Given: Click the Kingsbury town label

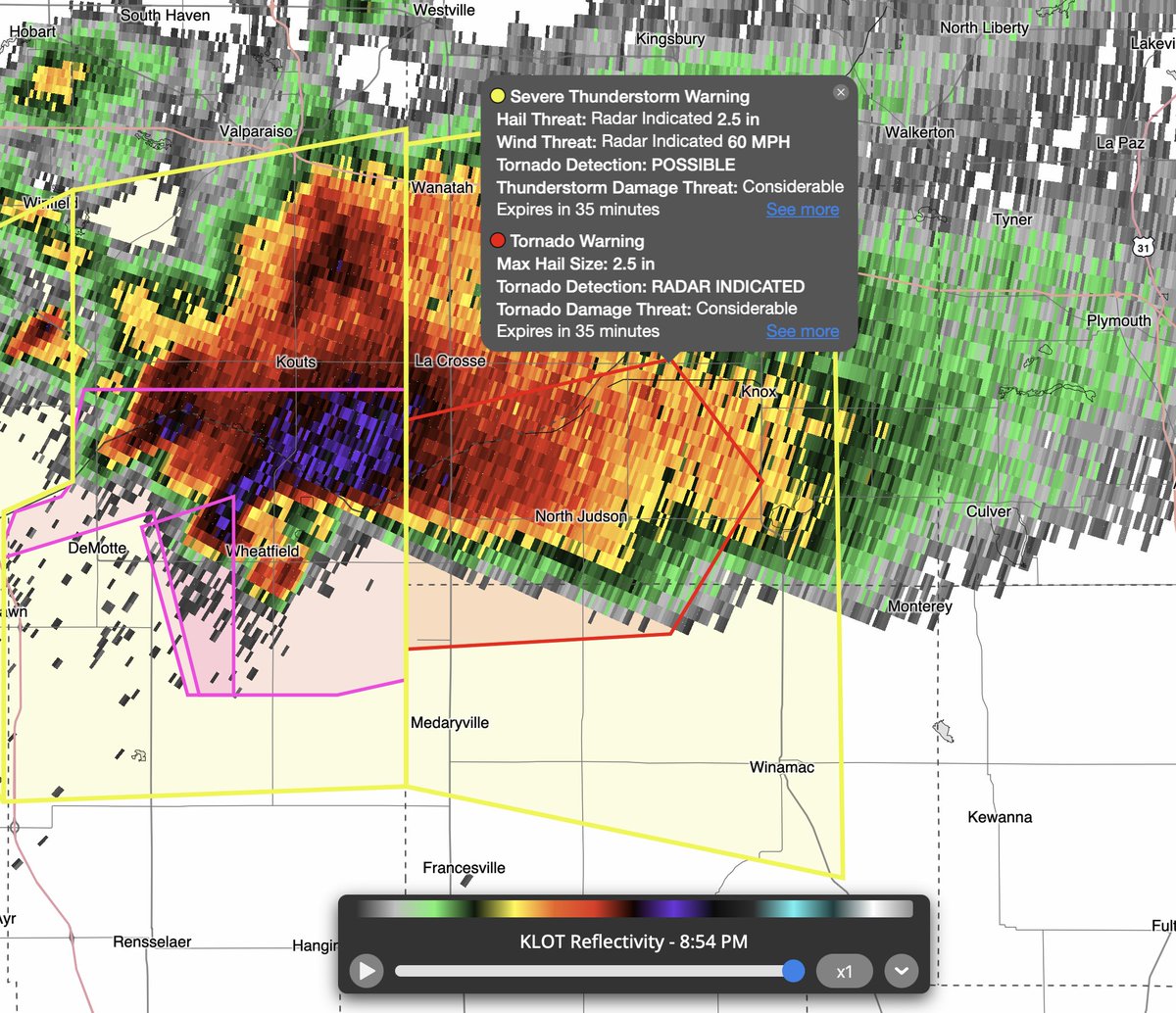Looking at the screenshot, I should 670,39.
